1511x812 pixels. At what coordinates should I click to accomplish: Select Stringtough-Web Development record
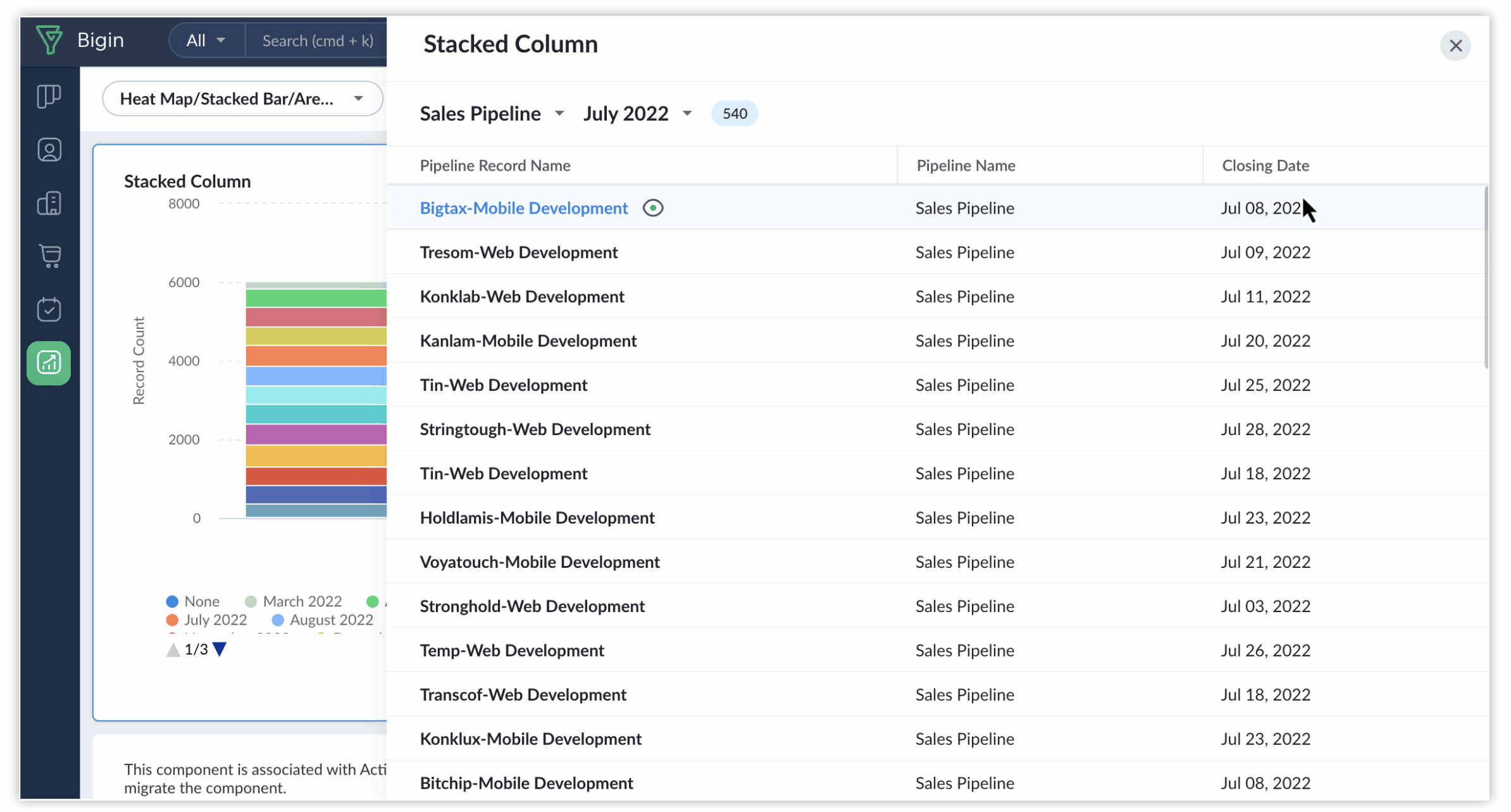535,429
